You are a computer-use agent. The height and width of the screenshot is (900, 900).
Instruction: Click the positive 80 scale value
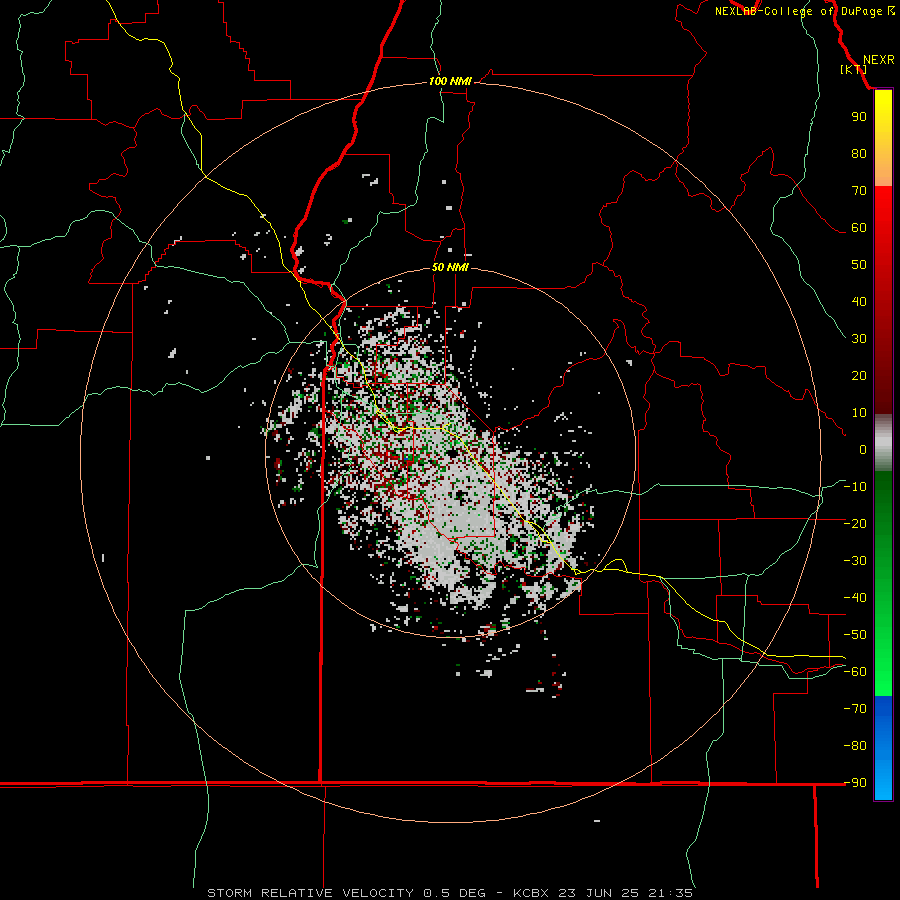[x=859, y=154]
